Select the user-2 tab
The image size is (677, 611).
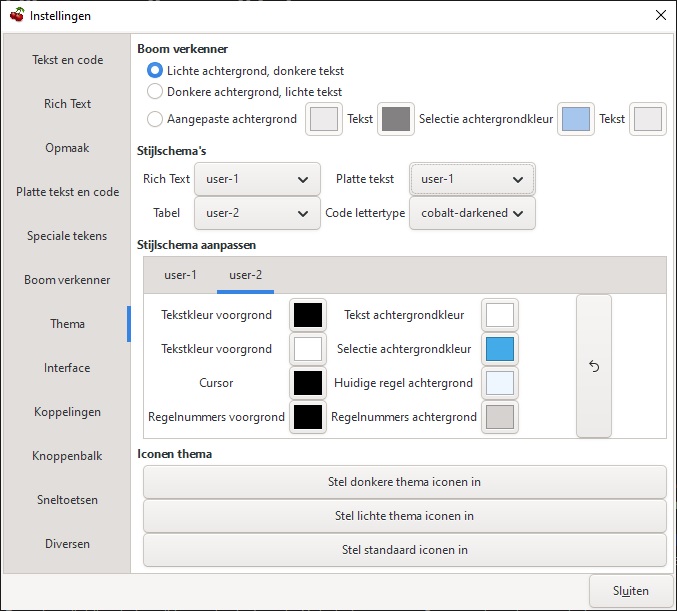[x=245, y=275]
